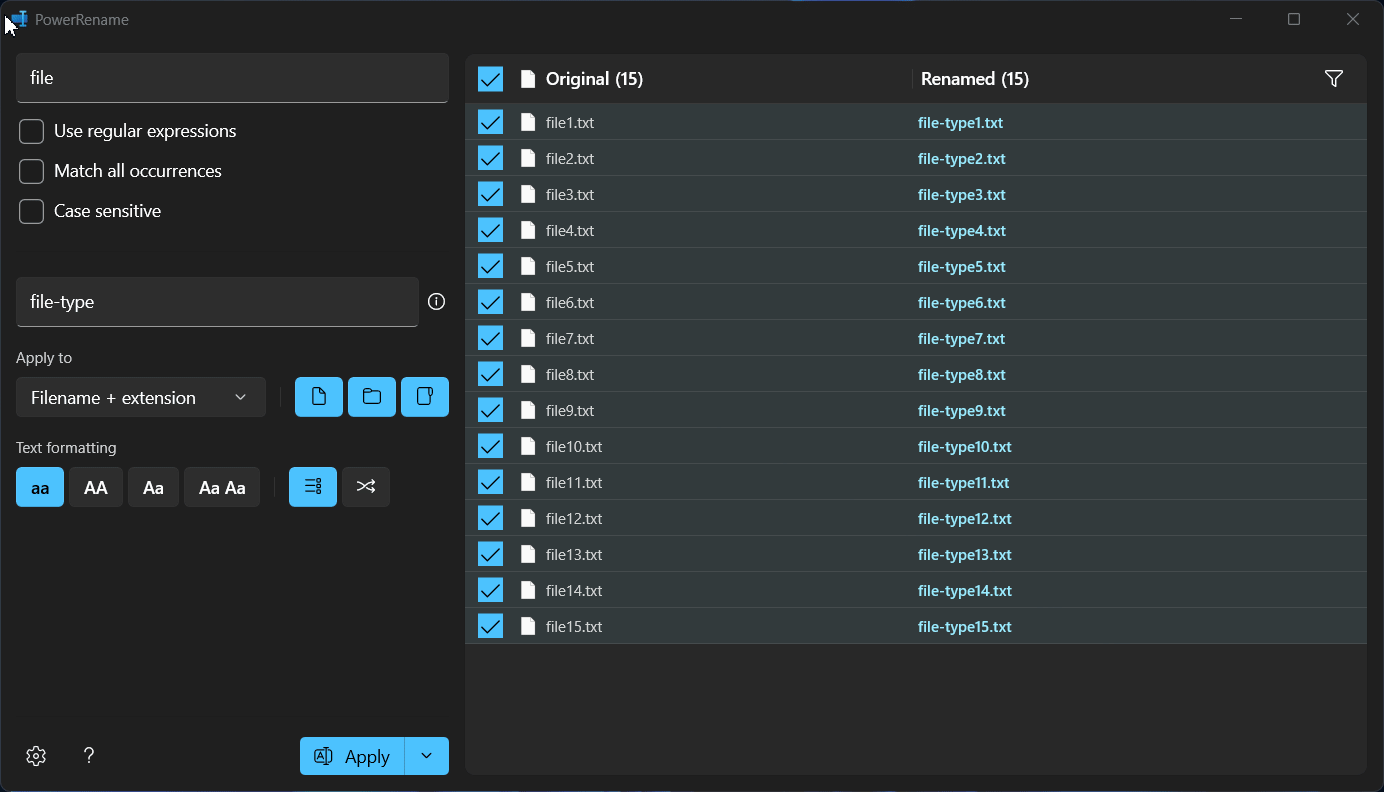Screen dimensions: 1384x792
Task: Toggle select-all checkbox in header
Action: coord(490,79)
